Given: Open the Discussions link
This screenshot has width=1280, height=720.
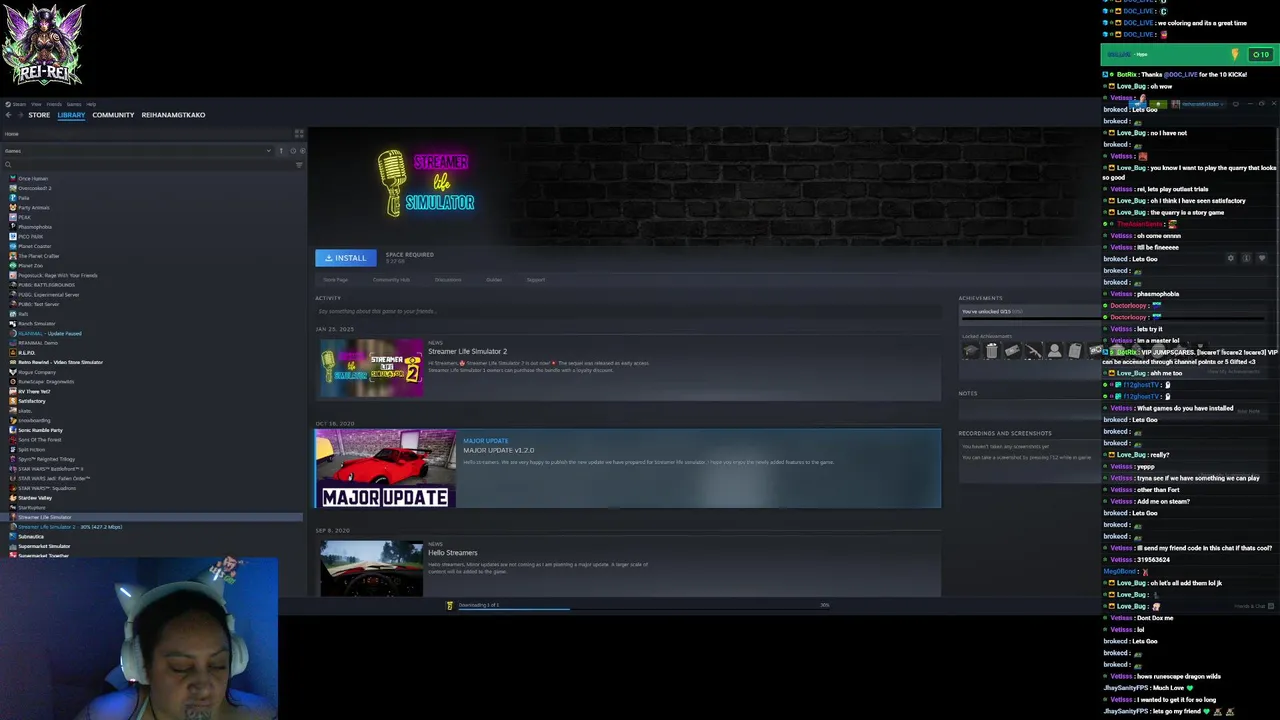Looking at the screenshot, I should point(448,280).
